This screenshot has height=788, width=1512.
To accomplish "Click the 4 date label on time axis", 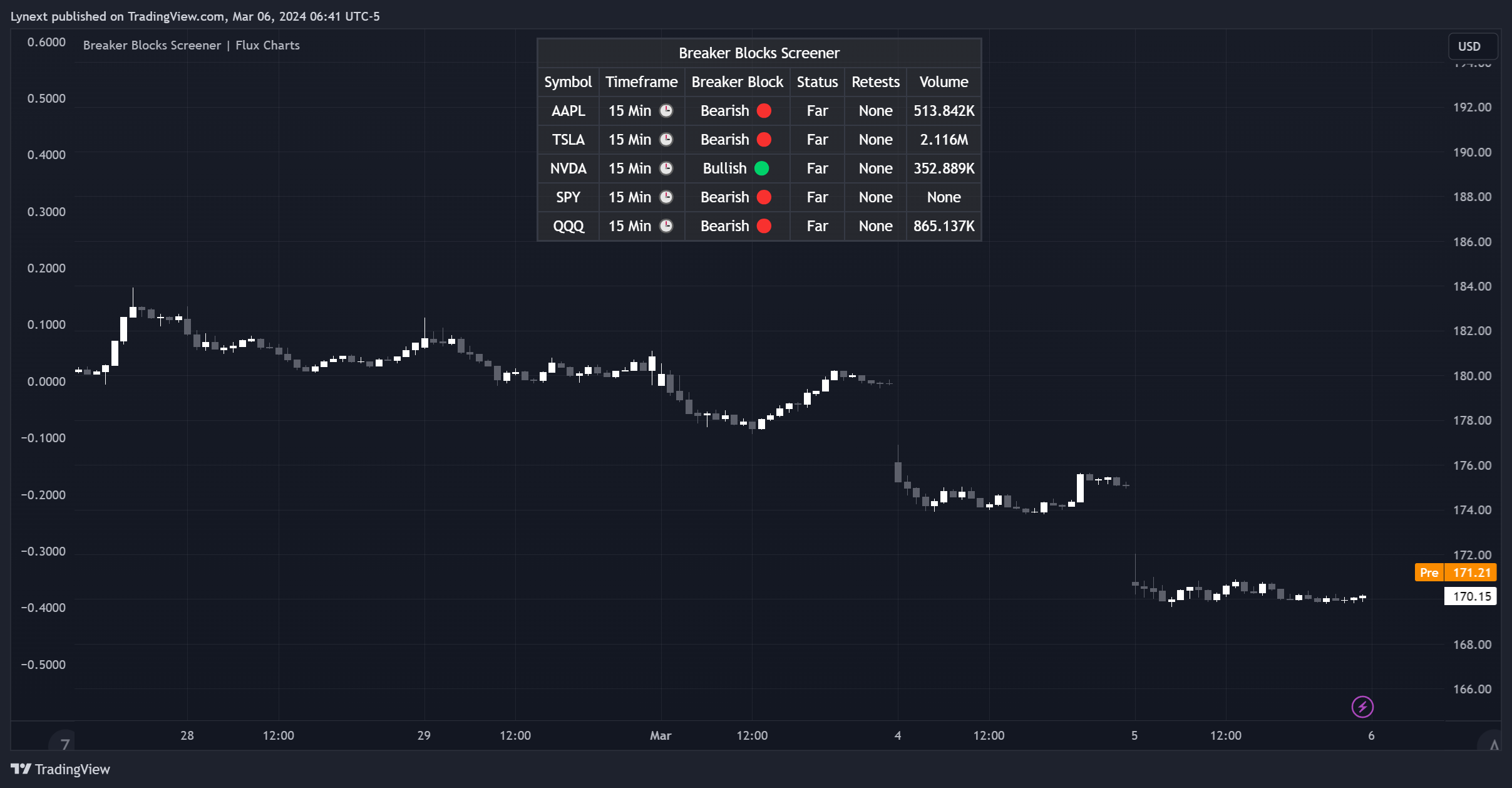I will [x=898, y=735].
